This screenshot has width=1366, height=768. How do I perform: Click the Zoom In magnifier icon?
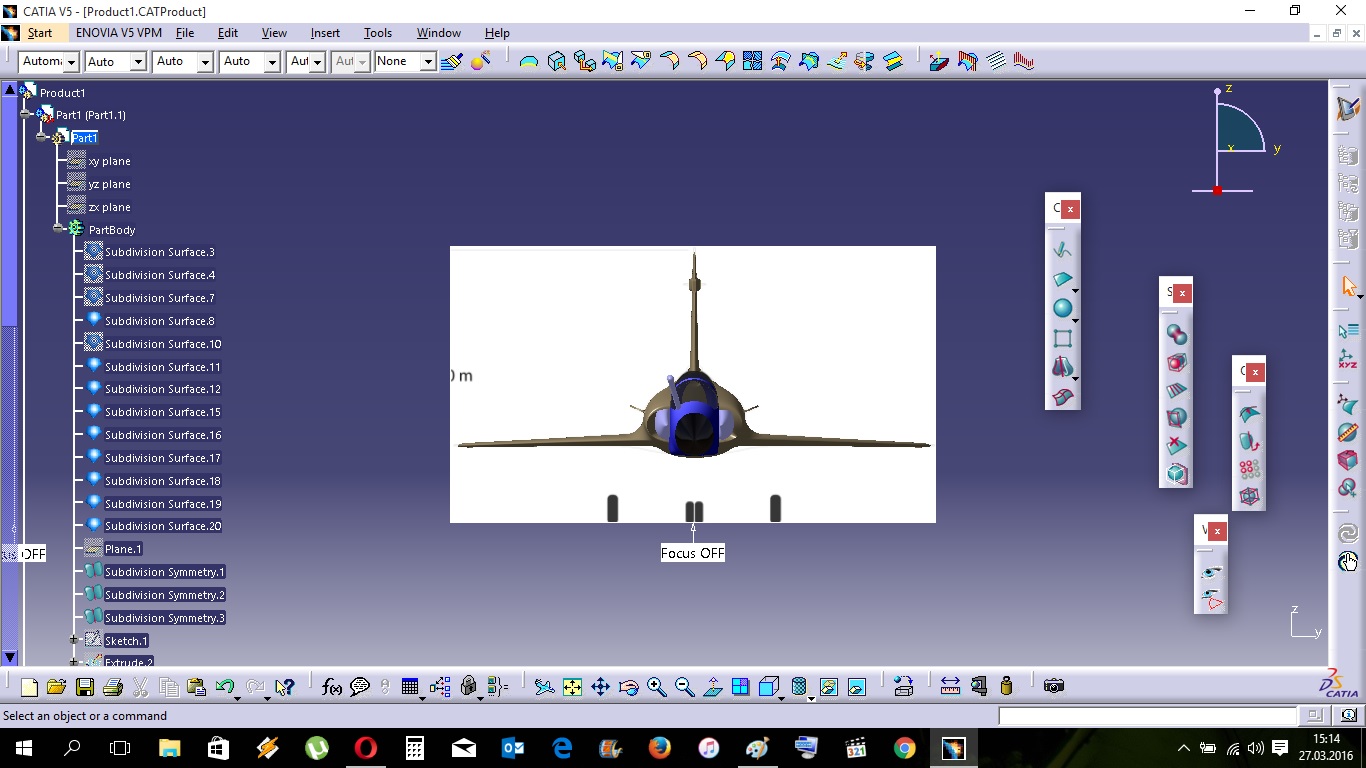coord(656,687)
